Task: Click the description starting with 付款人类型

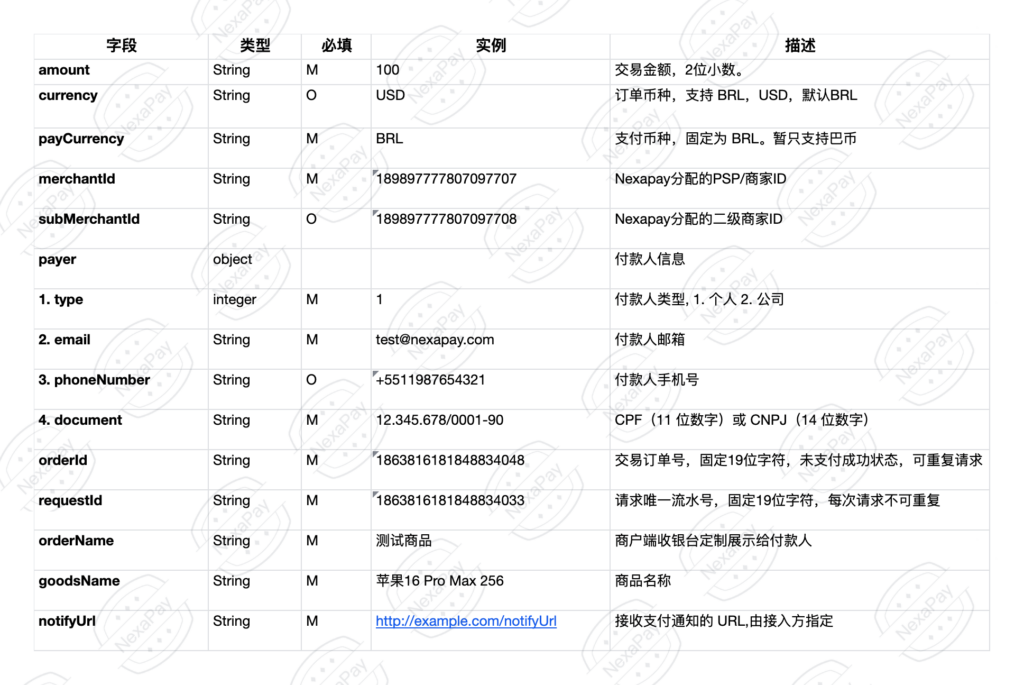Action: point(699,300)
